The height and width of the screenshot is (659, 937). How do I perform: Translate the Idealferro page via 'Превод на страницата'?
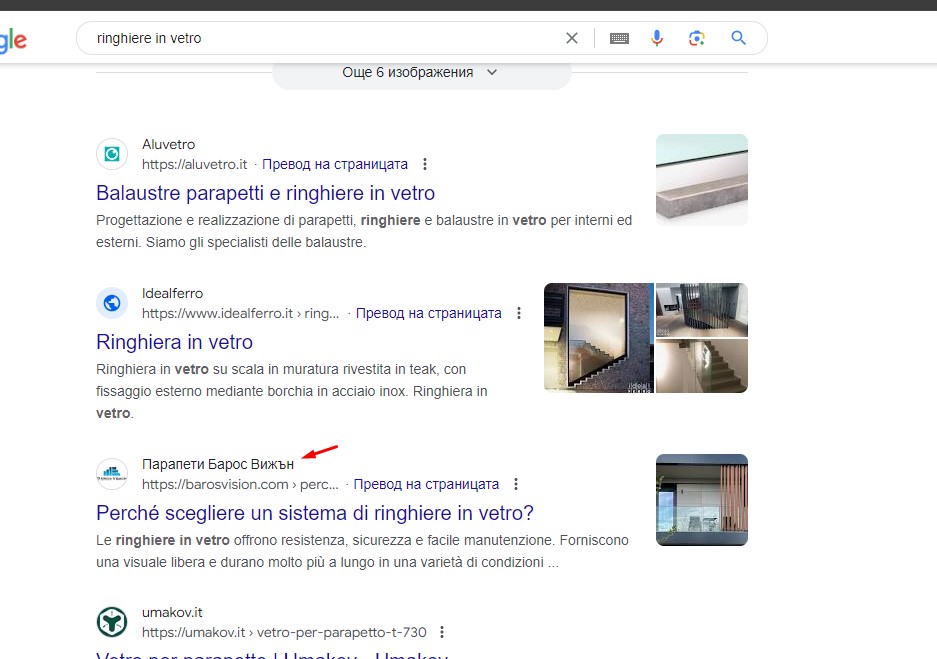point(428,313)
